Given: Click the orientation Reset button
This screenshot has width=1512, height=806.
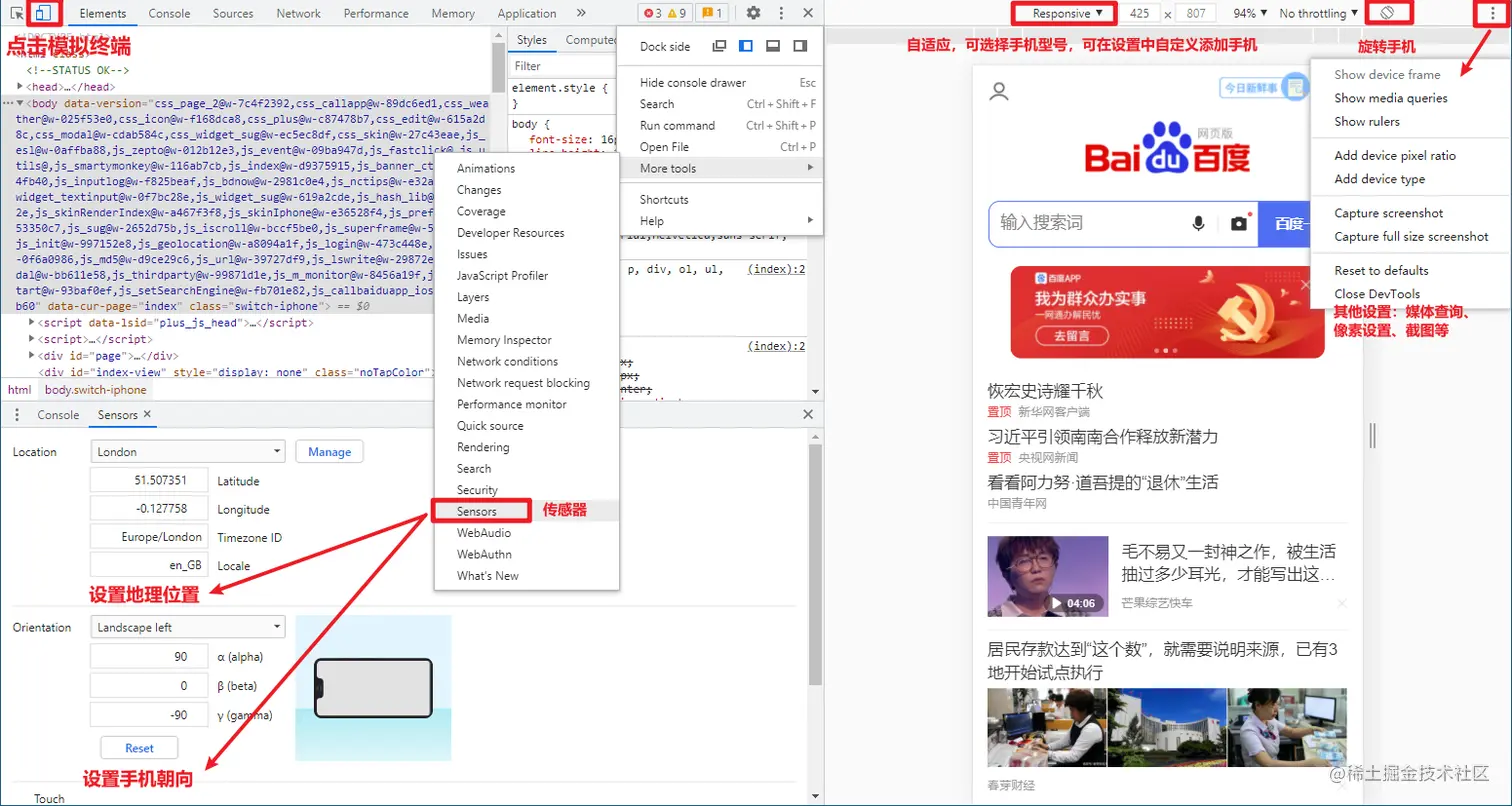Looking at the screenshot, I should (x=140, y=748).
